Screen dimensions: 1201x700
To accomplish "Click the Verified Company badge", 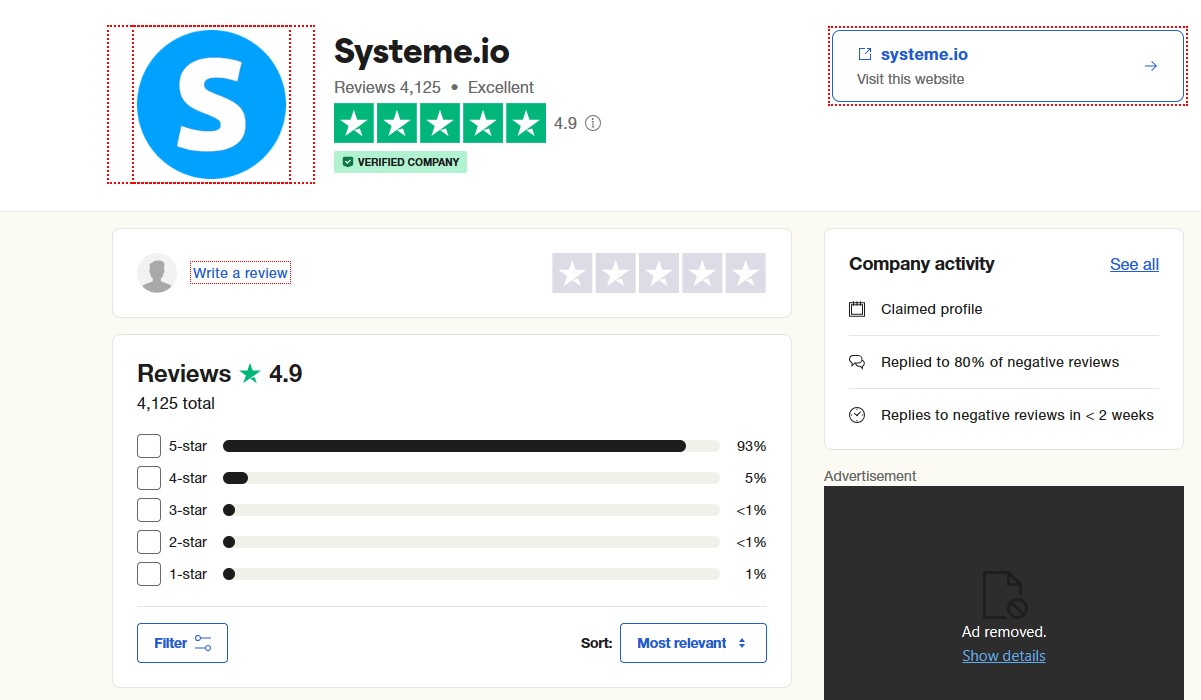I will click(400, 162).
